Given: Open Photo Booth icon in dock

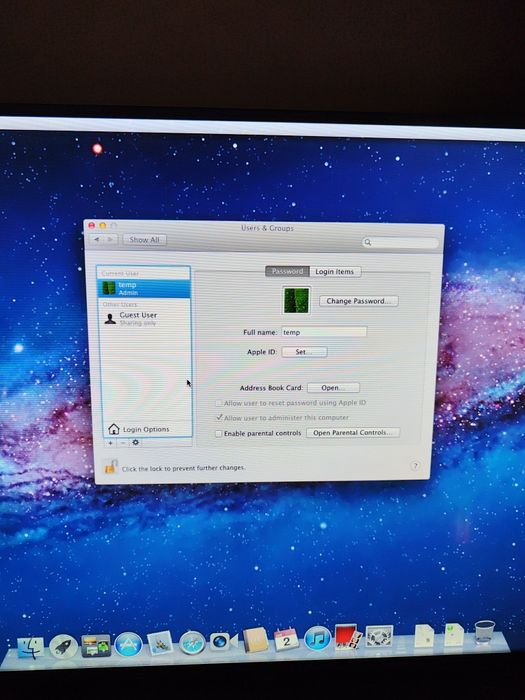Looking at the screenshot, I should coord(348,637).
